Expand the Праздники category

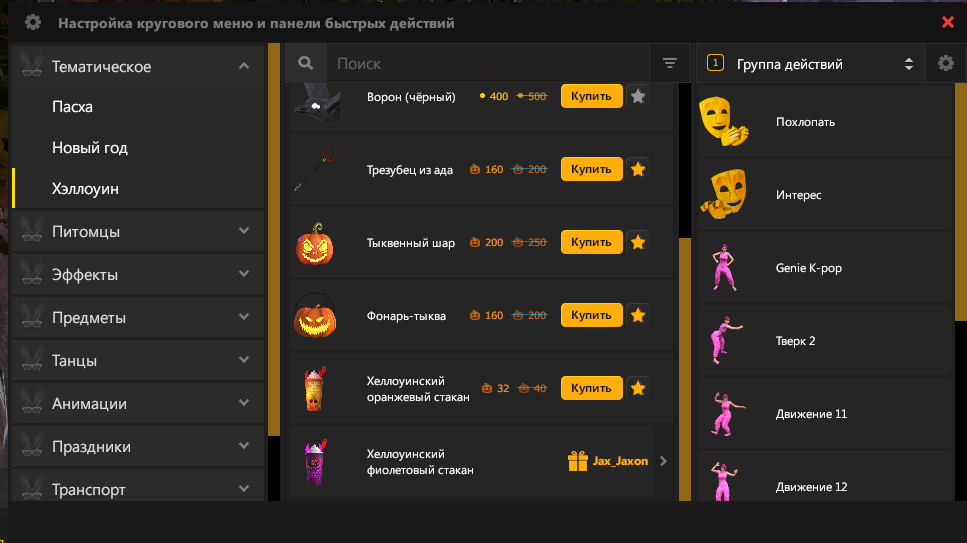[244, 446]
